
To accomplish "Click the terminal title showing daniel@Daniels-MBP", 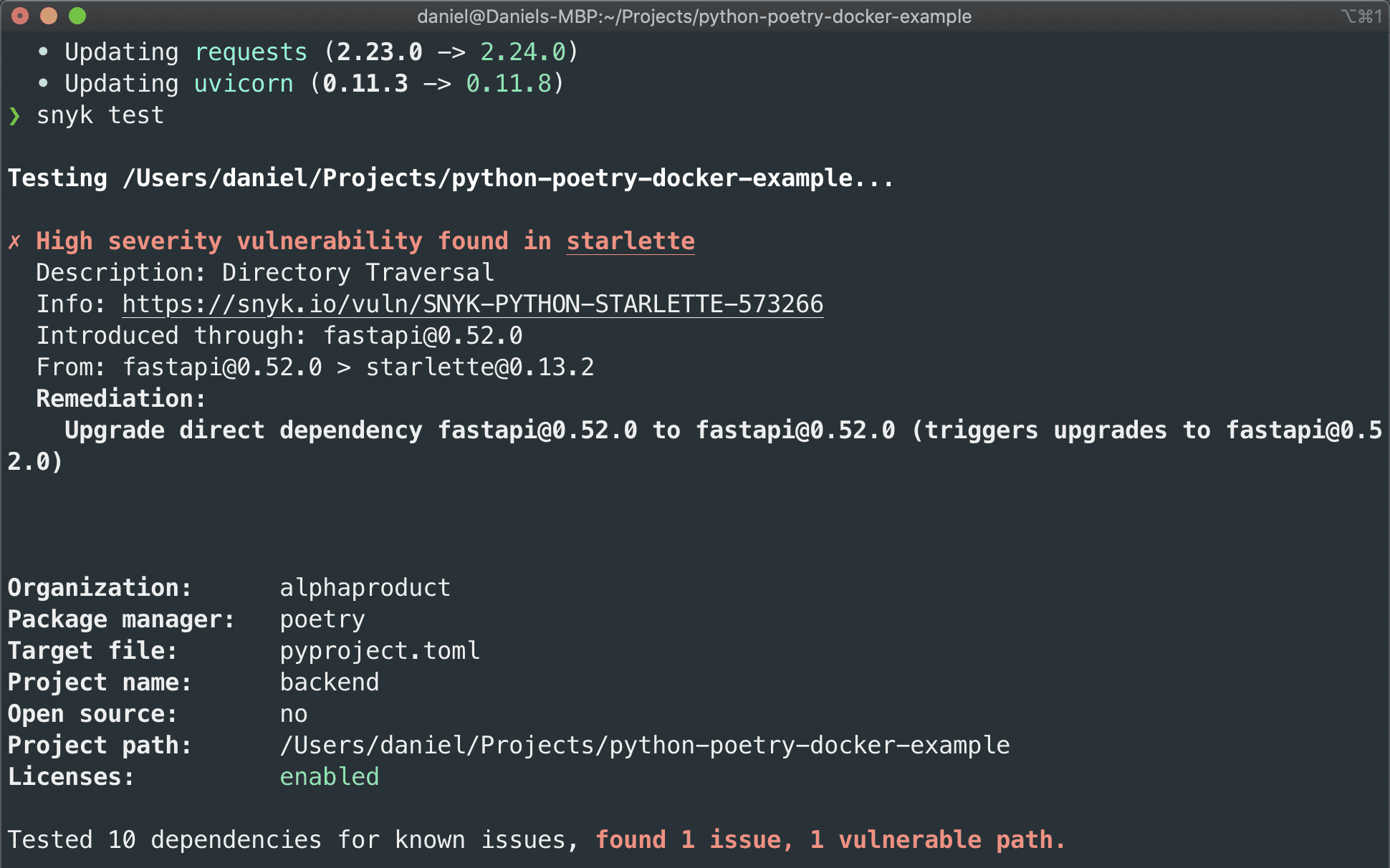I will [694, 16].
